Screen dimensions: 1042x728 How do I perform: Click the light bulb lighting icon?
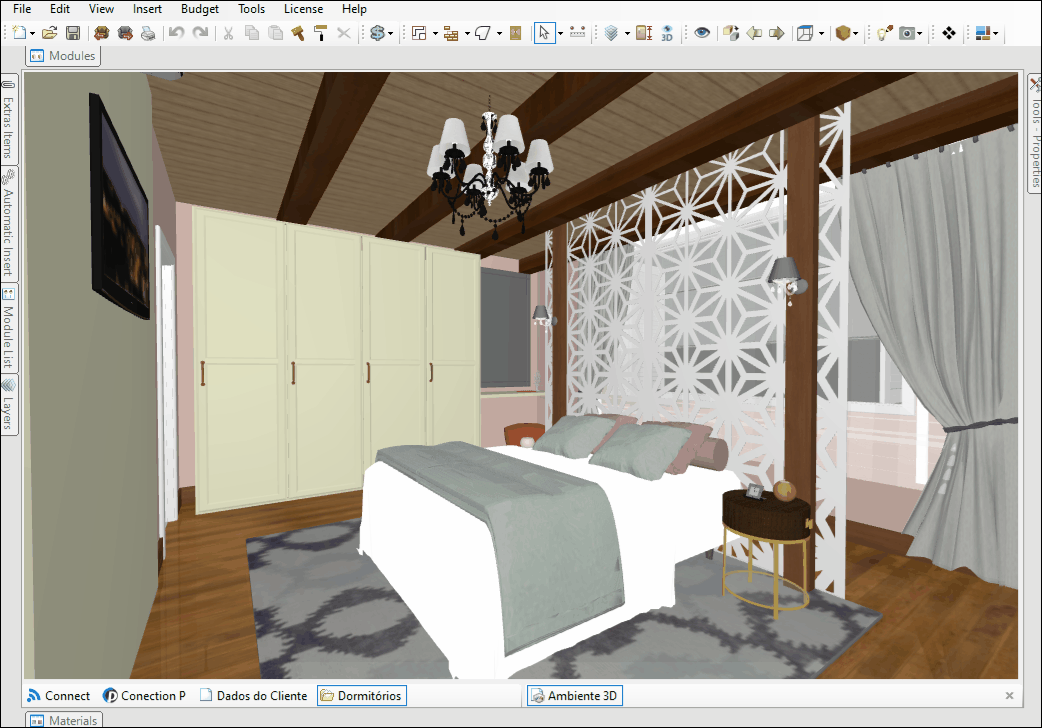(x=884, y=33)
